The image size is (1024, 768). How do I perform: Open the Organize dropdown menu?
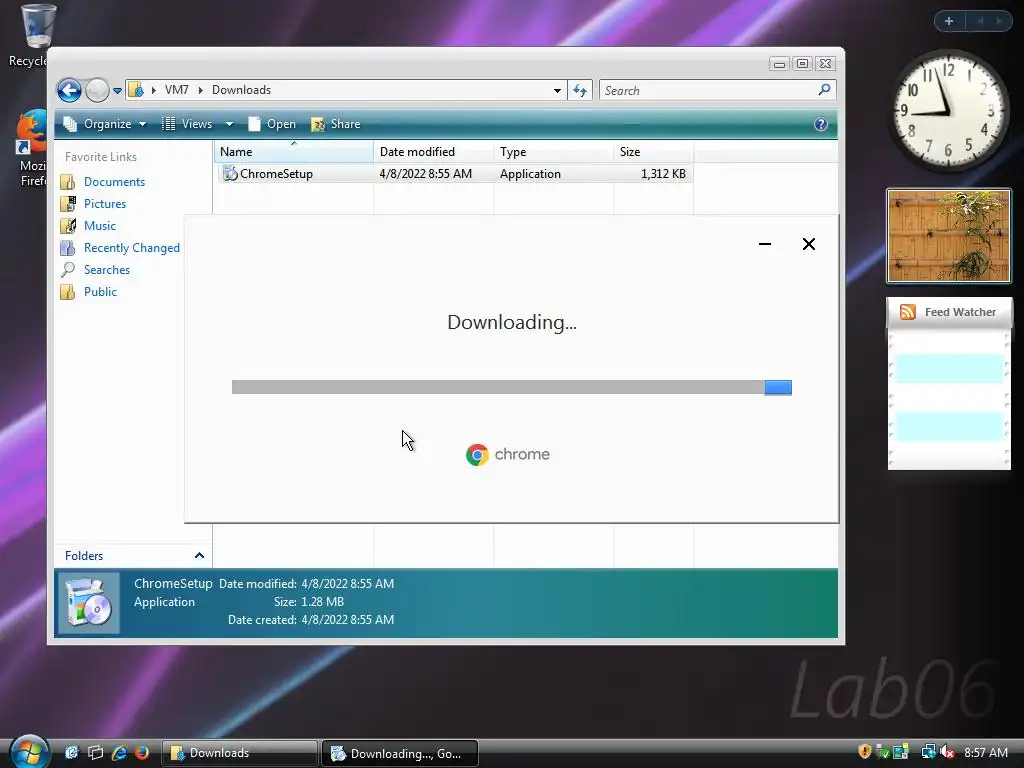pyautogui.click(x=104, y=124)
